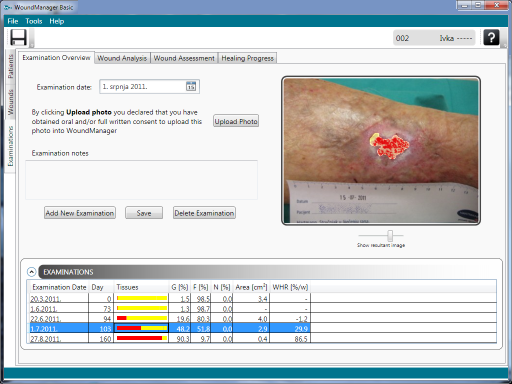Switch to the Healing Progress tab

247,58
